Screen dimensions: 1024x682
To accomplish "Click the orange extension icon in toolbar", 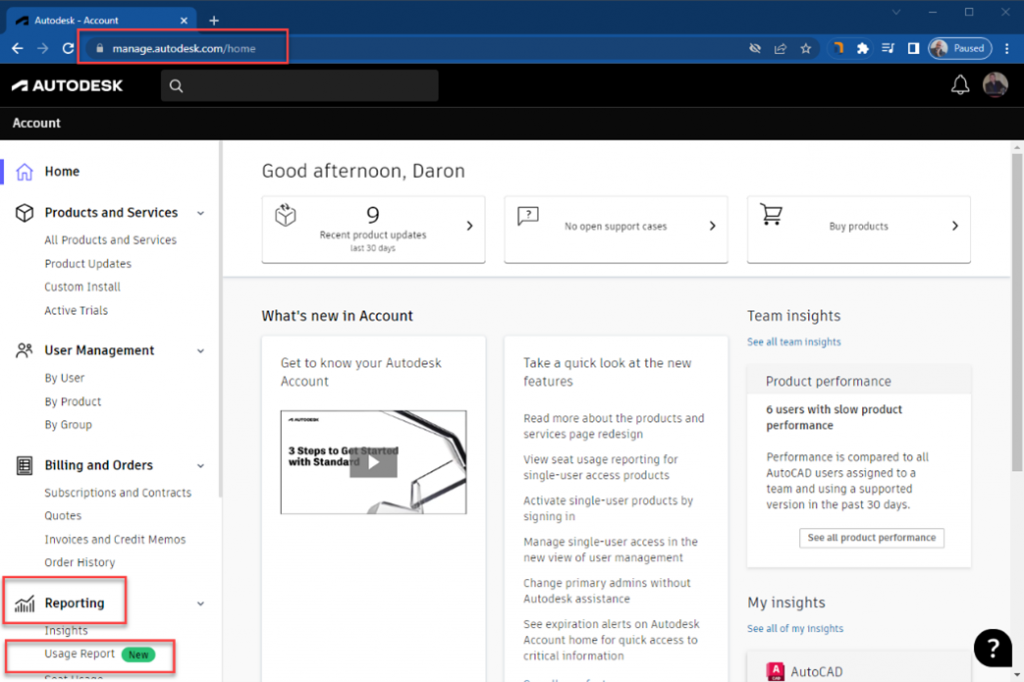I will point(839,48).
